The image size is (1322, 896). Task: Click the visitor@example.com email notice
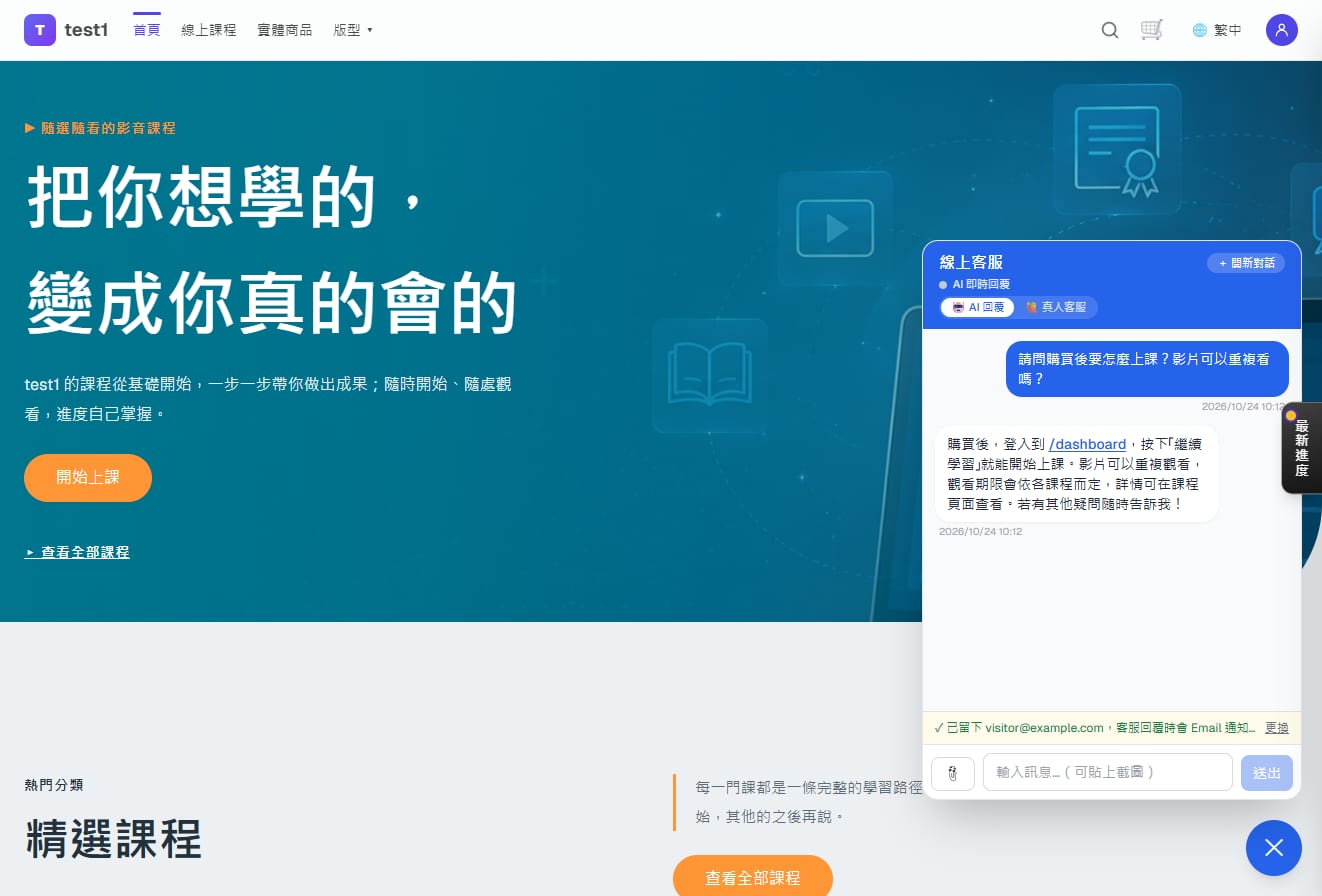pos(1095,728)
